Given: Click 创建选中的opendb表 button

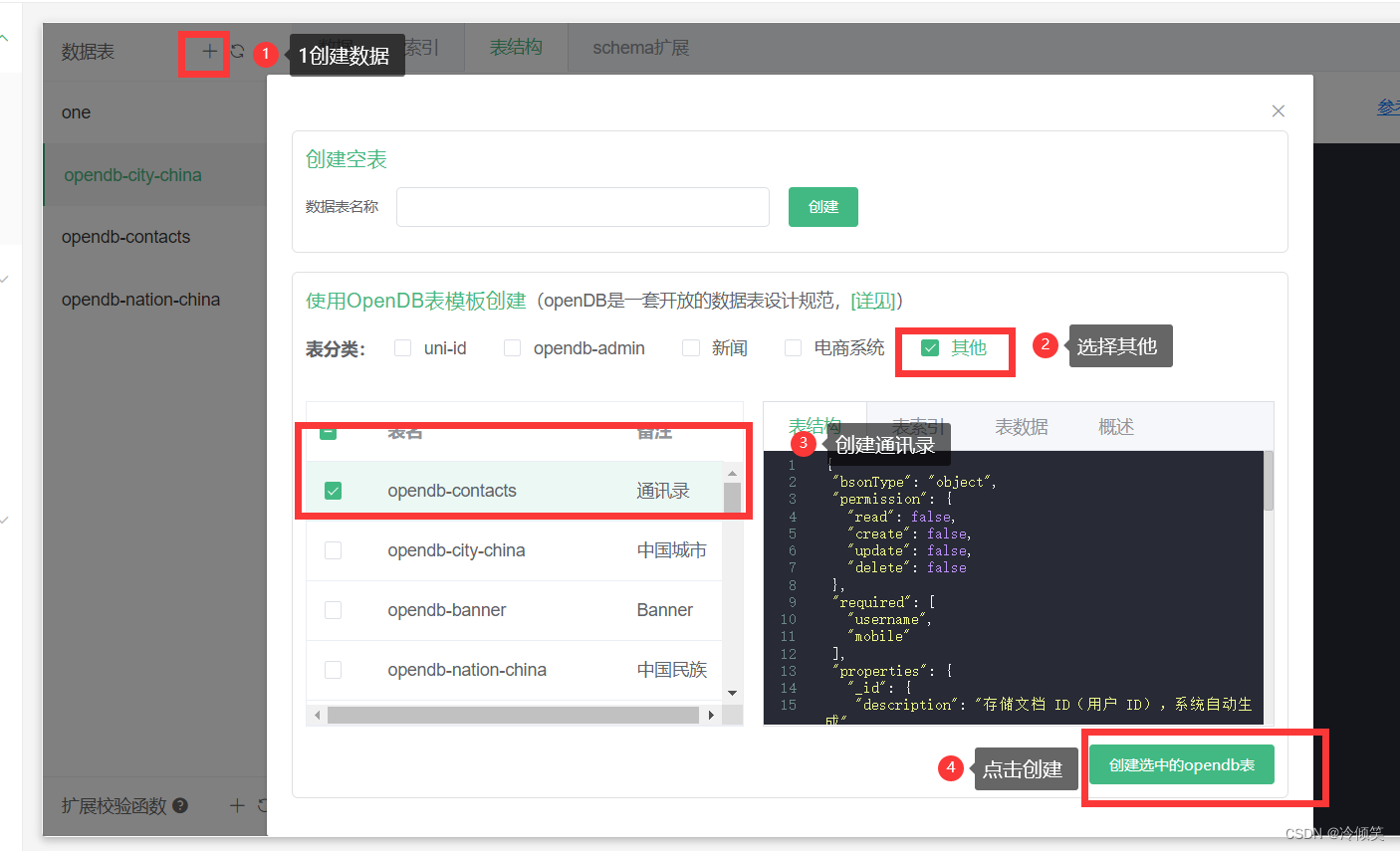Looking at the screenshot, I should point(1182,764).
